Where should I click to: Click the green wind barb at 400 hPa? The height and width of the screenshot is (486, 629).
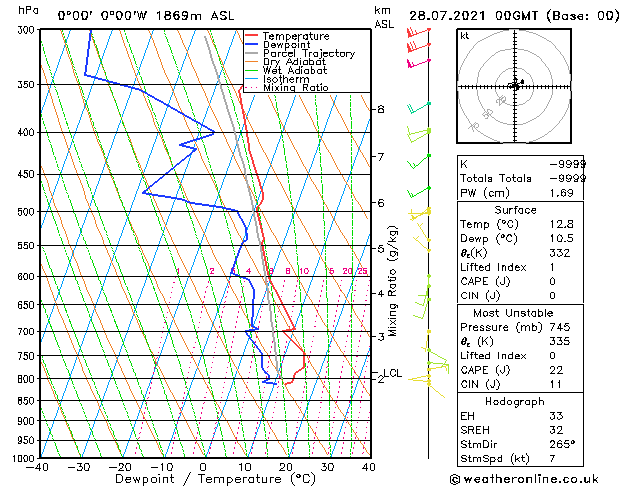click(x=418, y=134)
